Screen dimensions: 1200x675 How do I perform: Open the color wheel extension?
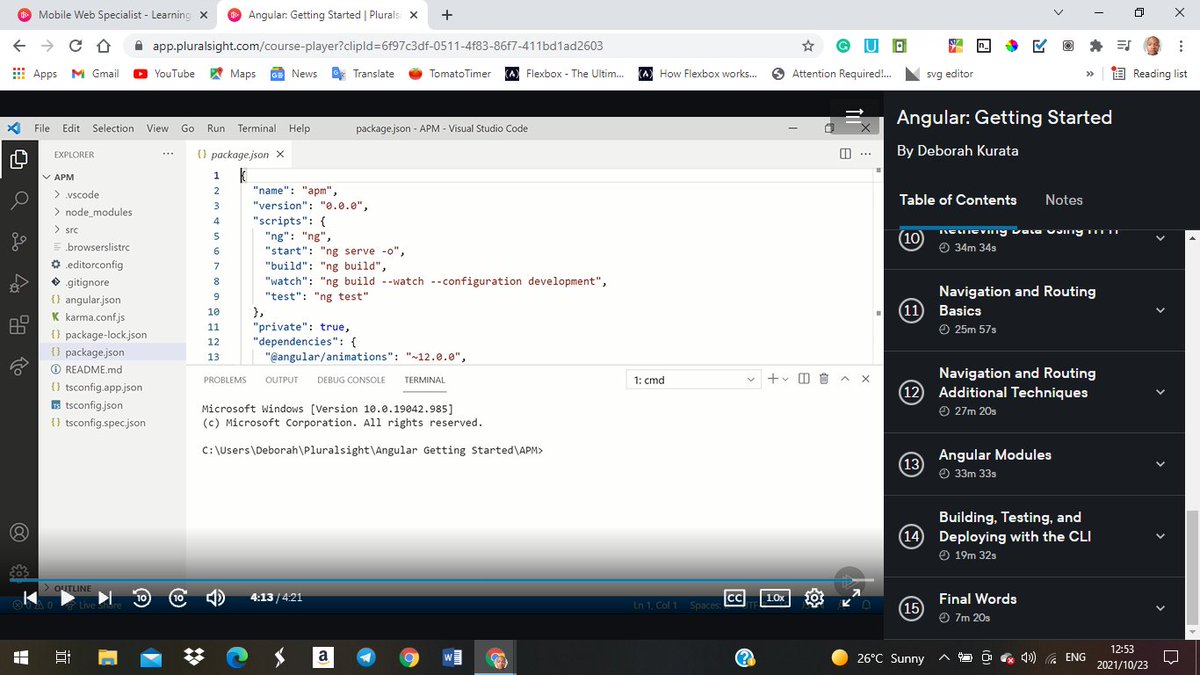pos(1011,46)
